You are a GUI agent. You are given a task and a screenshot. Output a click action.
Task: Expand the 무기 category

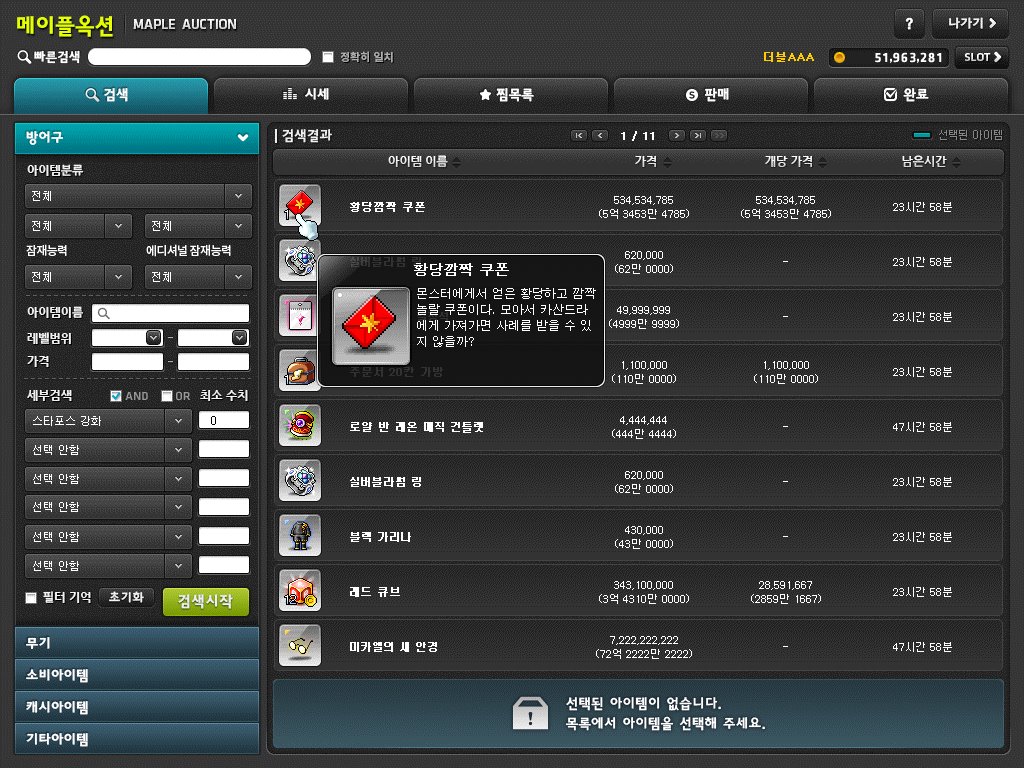pyautogui.click(x=136, y=643)
